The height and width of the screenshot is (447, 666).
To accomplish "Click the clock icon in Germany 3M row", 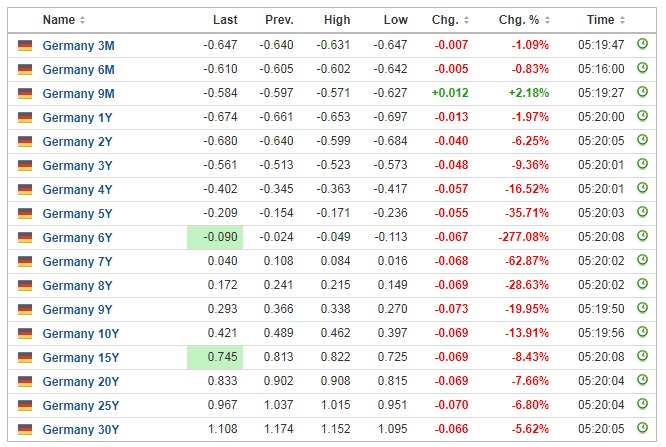I will click(642, 44).
